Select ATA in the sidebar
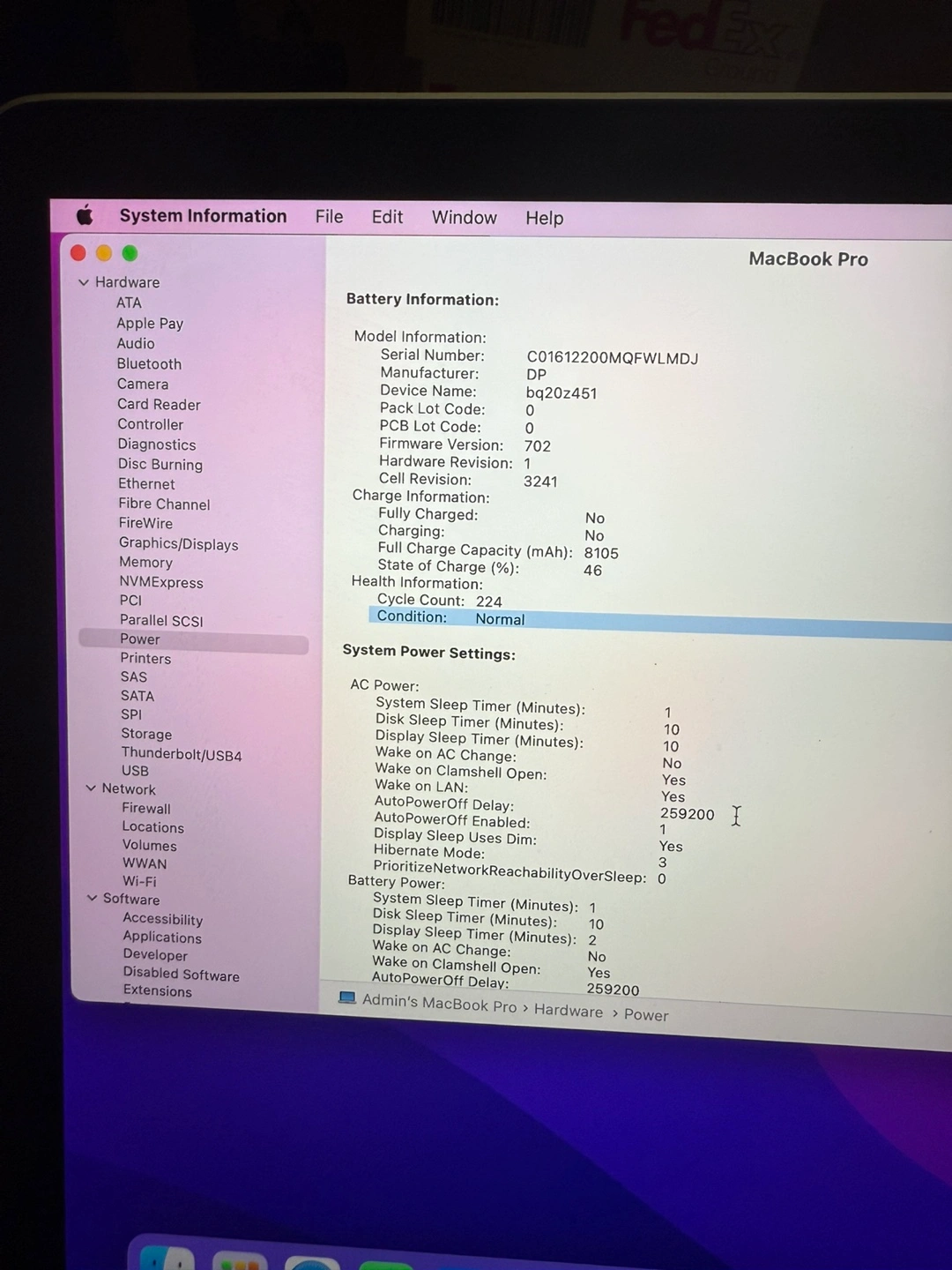Image resolution: width=952 pixels, height=1270 pixels. 129,303
